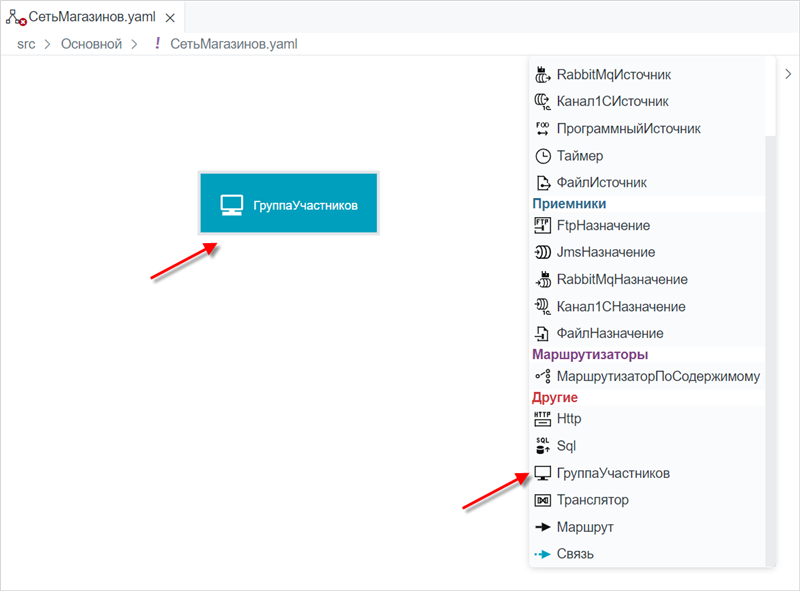Choose the Sql database icon
Screen dimensions: 800x591
pyautogui.click(x=542, y=446)
